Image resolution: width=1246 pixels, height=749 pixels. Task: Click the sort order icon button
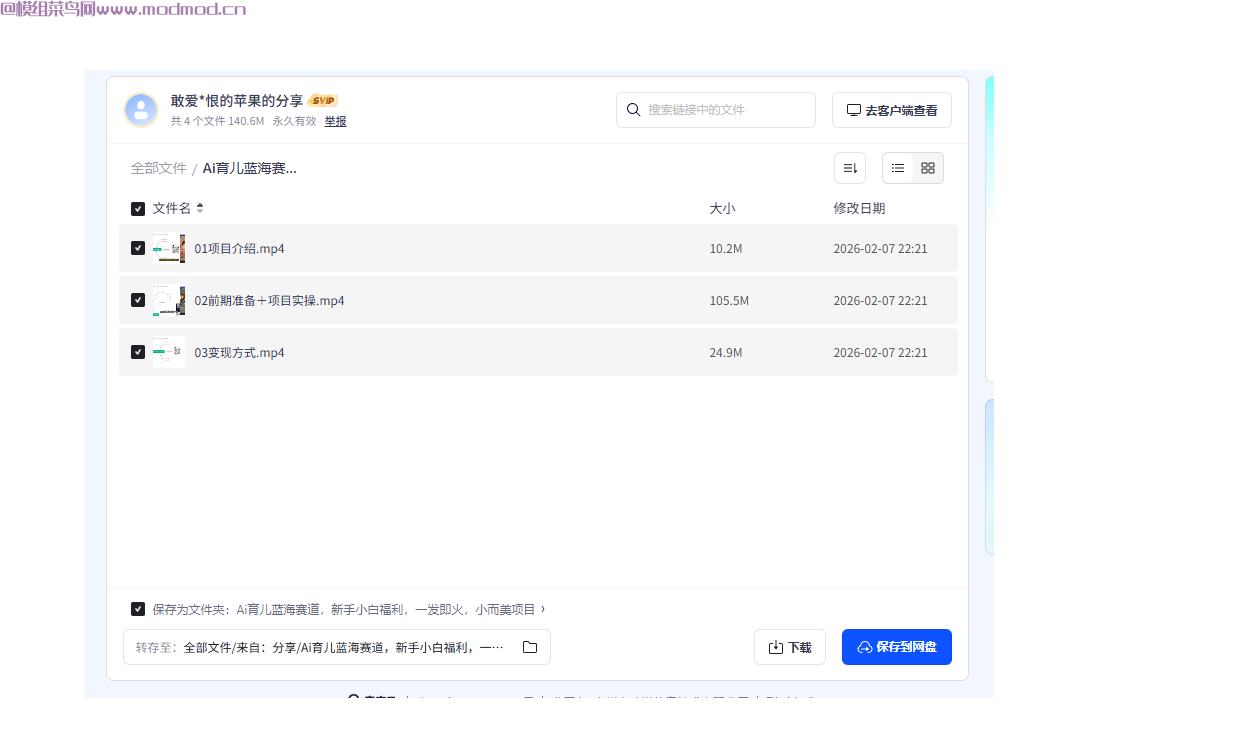click(850, 168)
